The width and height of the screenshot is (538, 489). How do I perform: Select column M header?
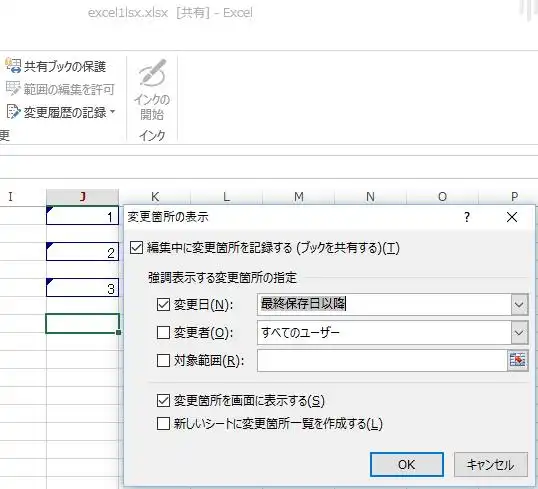pos(299,197)
